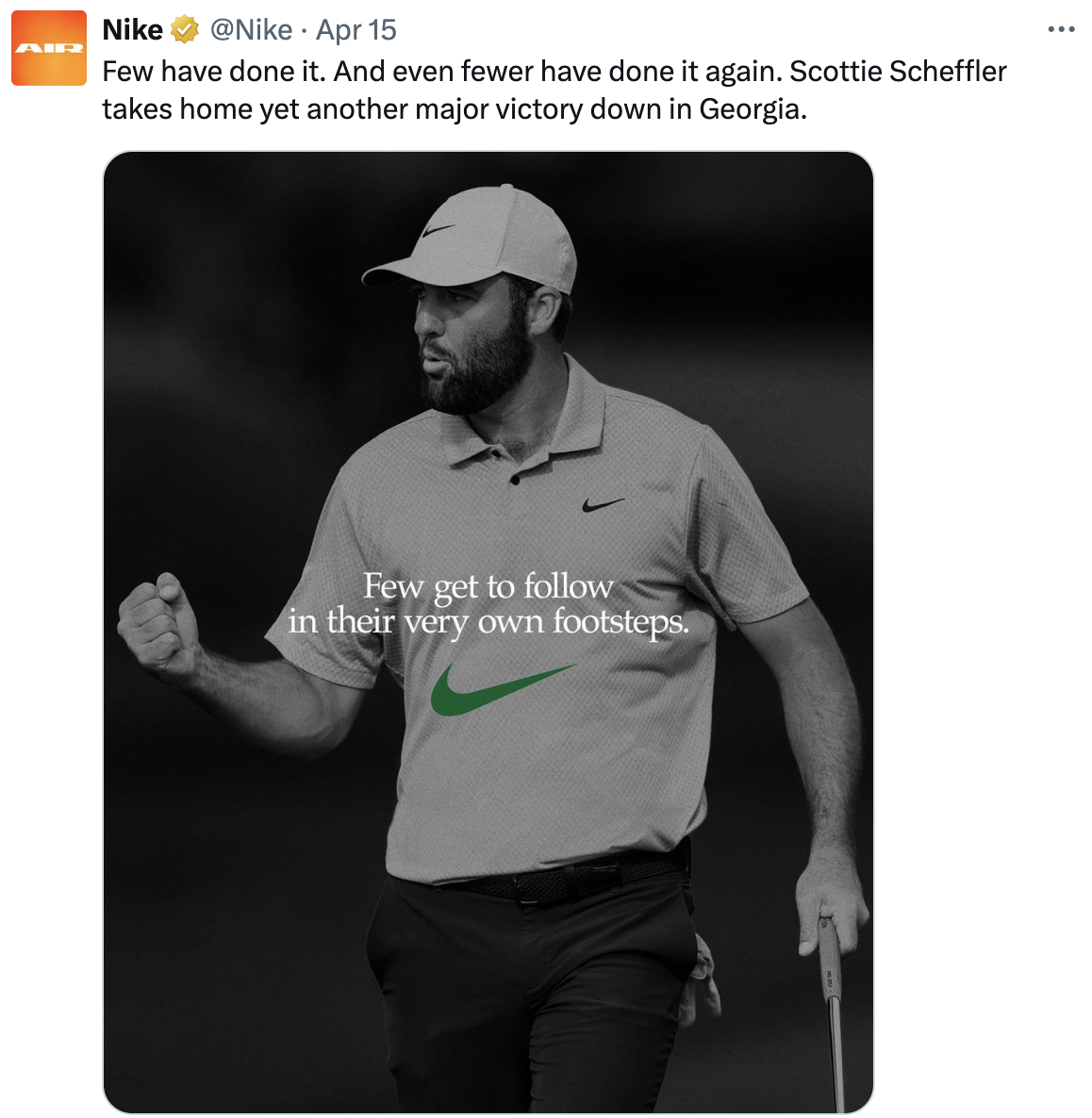Click the "Few get to follow" caption line
The width and height of the screenshot is (1092, 1118).
click(x=488, y=586)
